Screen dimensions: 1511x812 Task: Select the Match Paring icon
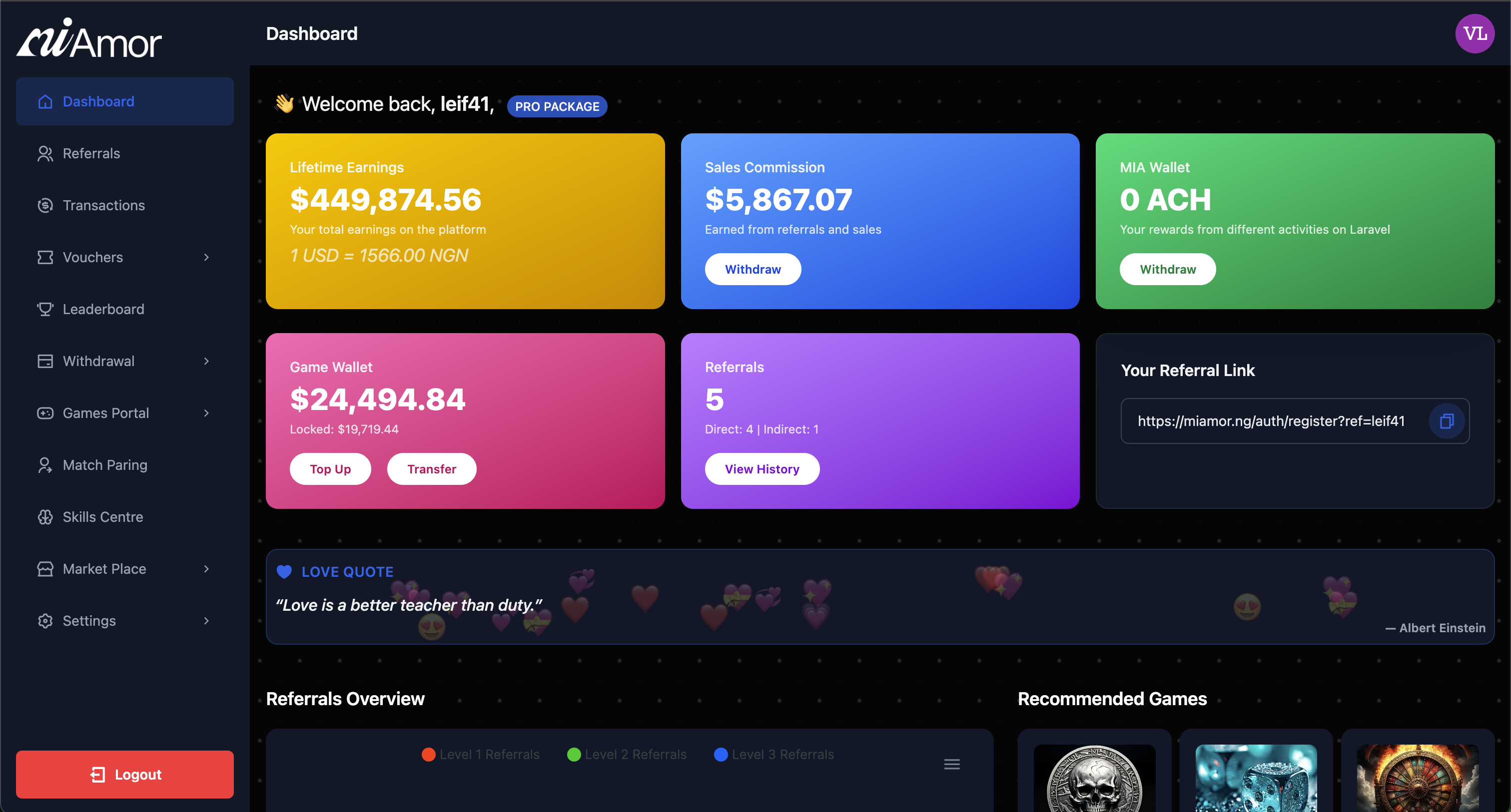tap(45, 465)
